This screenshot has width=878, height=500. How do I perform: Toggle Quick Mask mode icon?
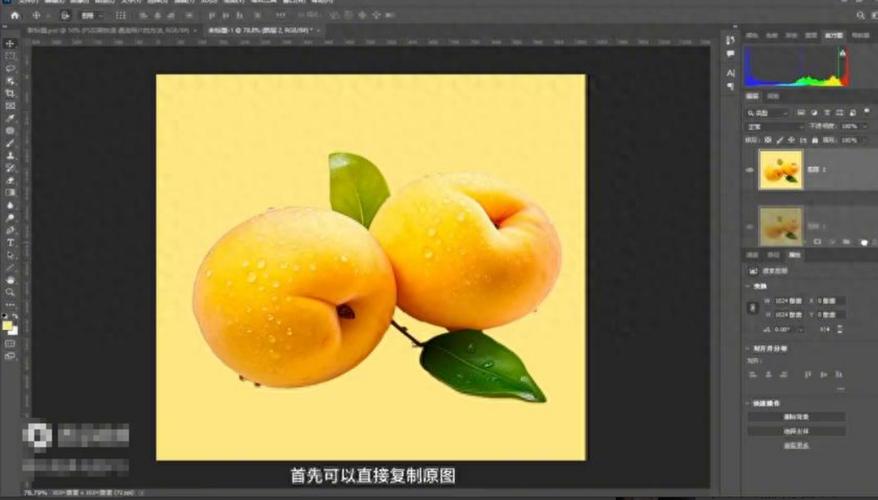(10, 344)
